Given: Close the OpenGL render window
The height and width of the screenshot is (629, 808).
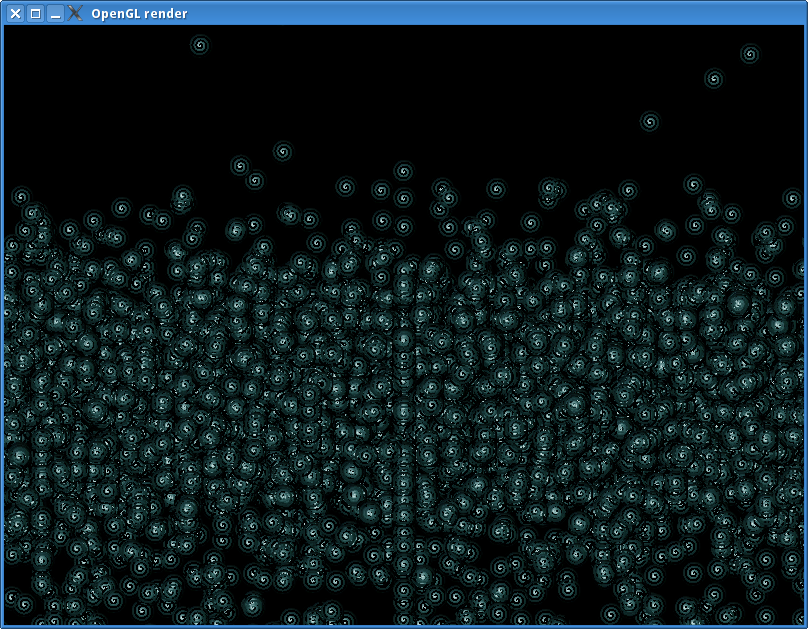Looking at the screenshot, I should pyautogui.click(x=15, y=13).
